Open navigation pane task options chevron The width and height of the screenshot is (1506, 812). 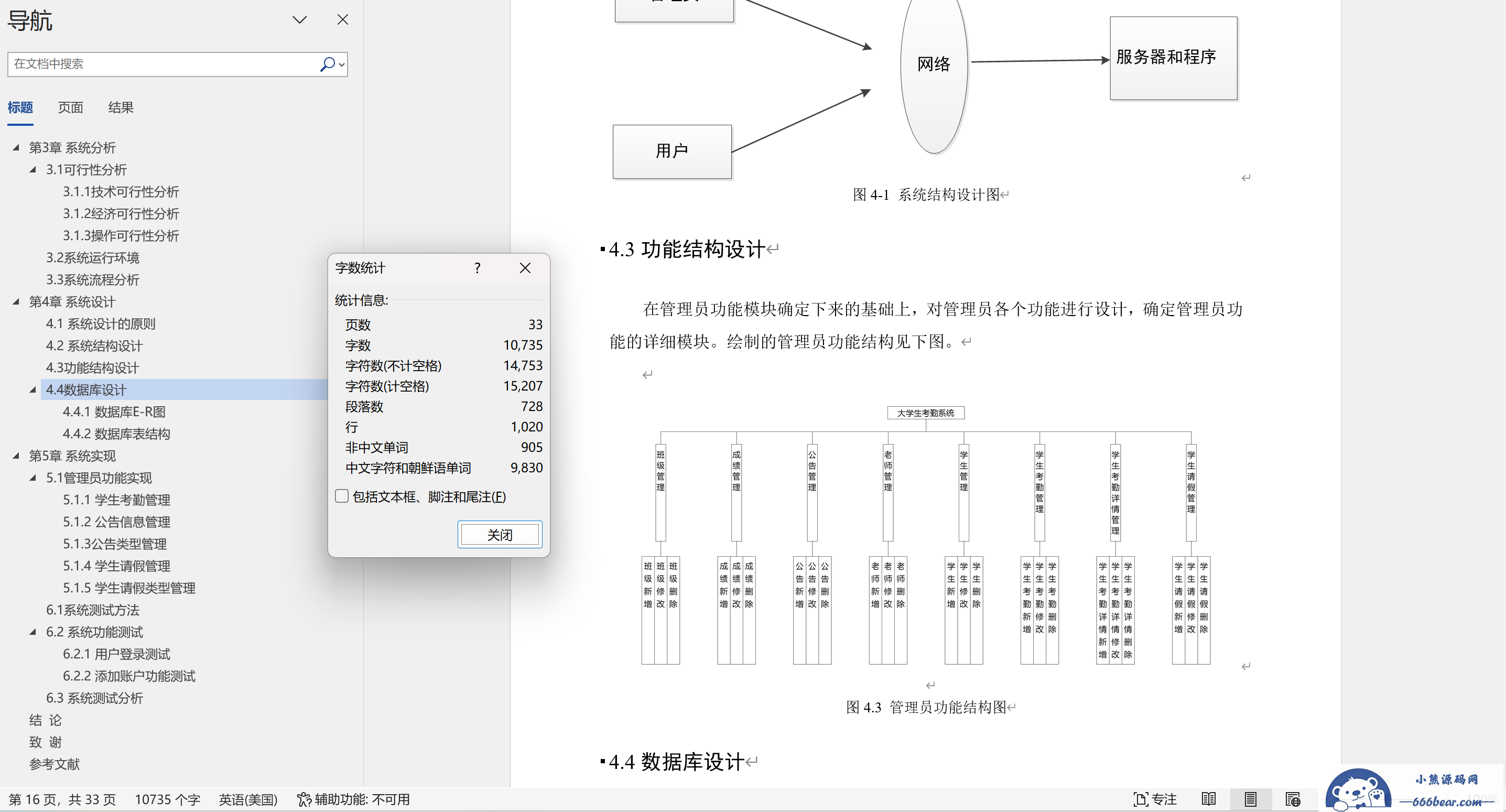300,20
